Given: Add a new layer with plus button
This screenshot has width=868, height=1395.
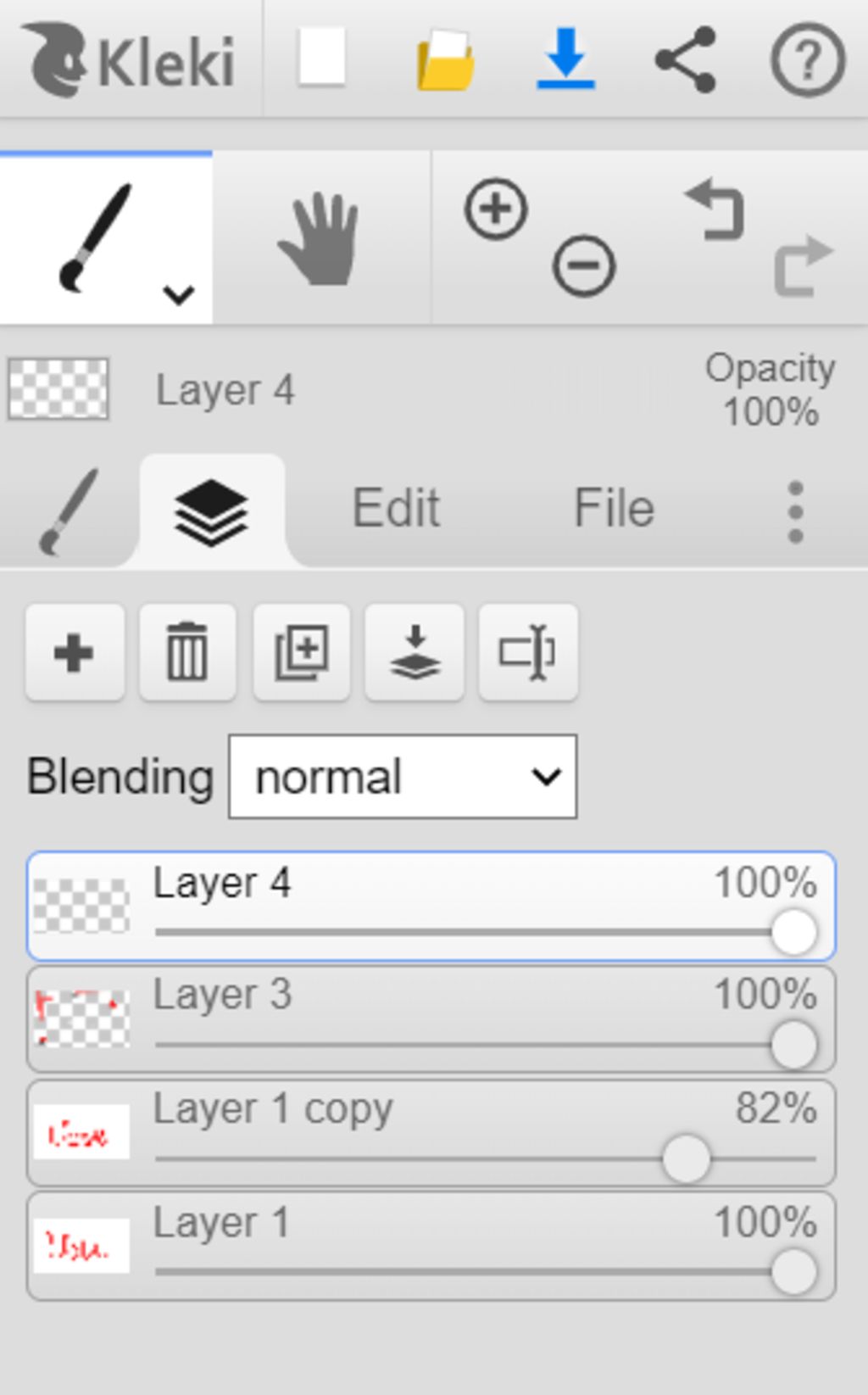Looking at the screenshot, I should click(75, 653).
